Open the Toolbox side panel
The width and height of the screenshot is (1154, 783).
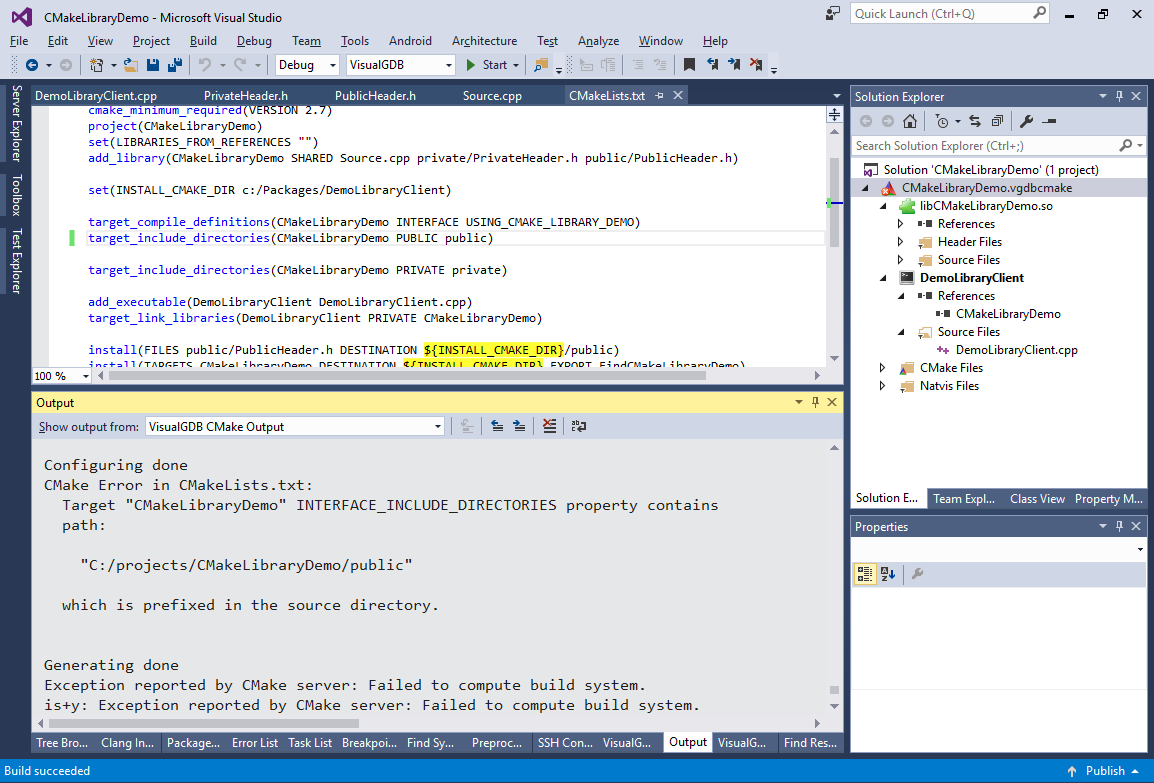16,194
